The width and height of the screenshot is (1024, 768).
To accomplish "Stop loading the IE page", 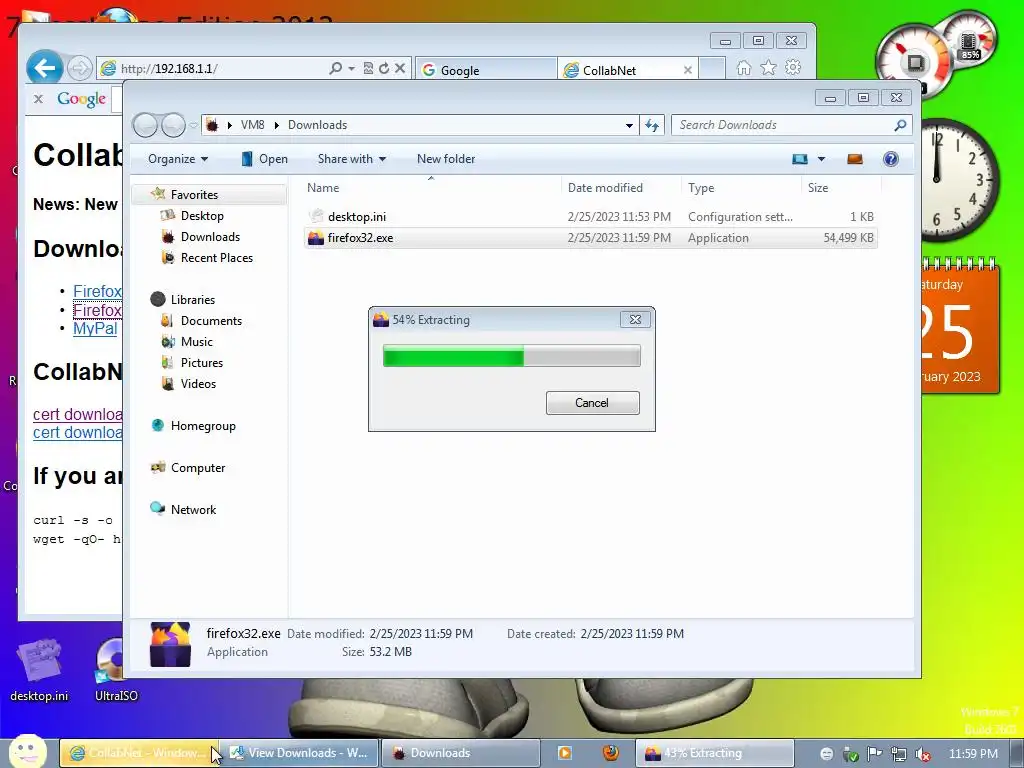I will (x=400, y=68).
